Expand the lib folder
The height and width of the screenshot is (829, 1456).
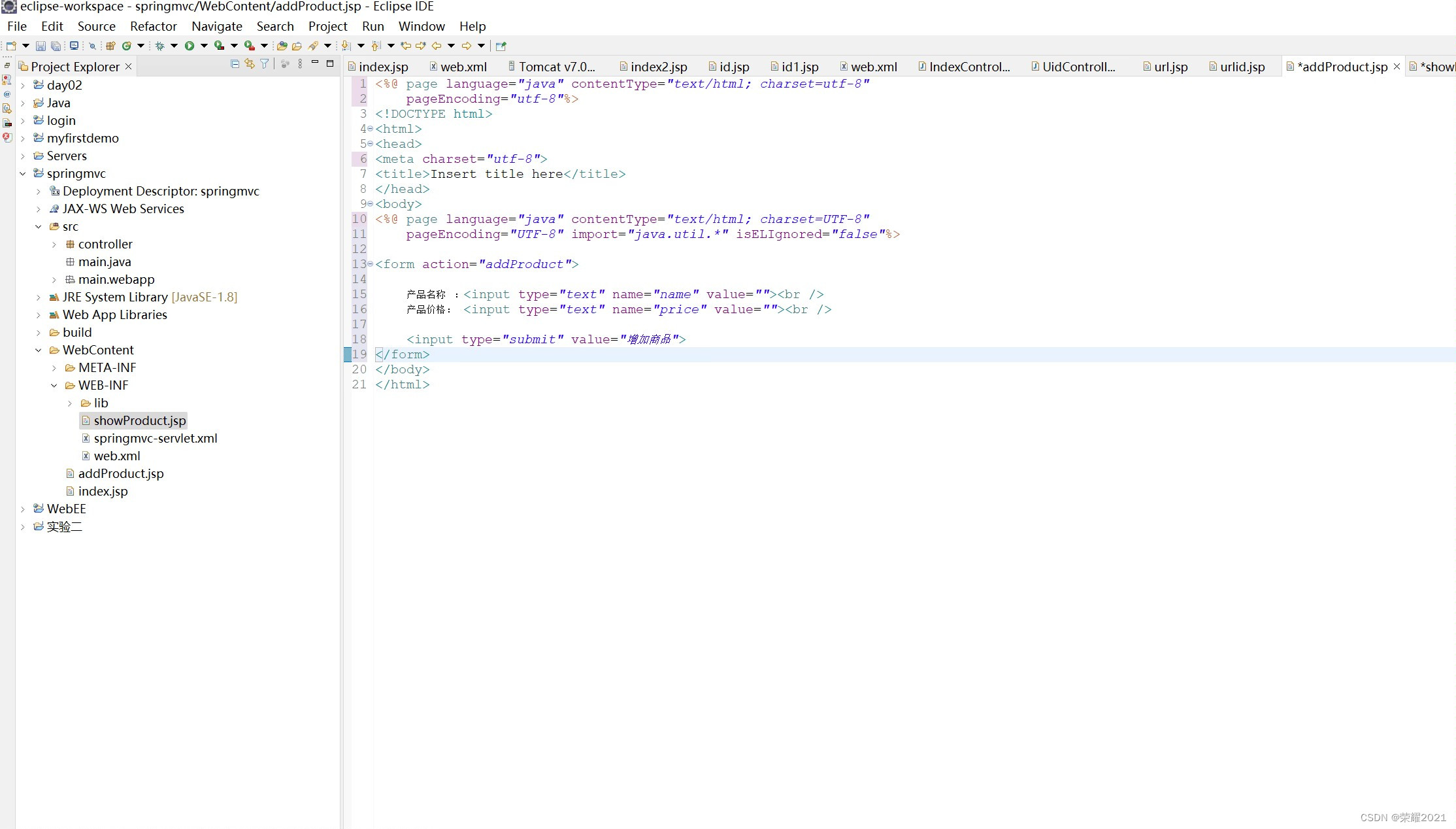70,403
